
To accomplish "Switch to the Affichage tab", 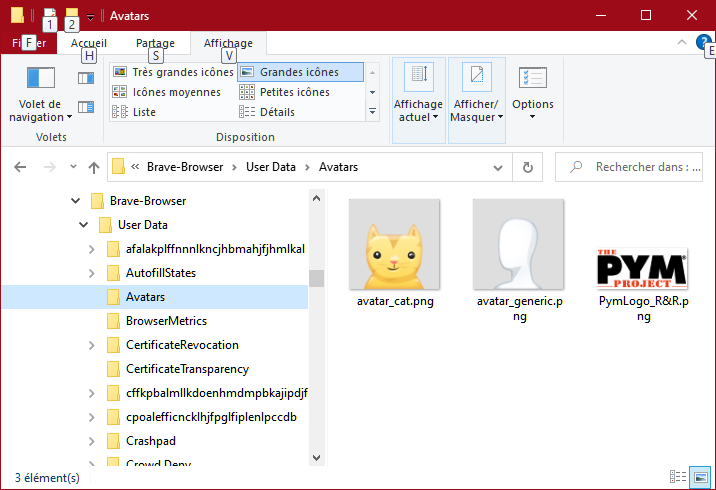I will click(228, 43).
